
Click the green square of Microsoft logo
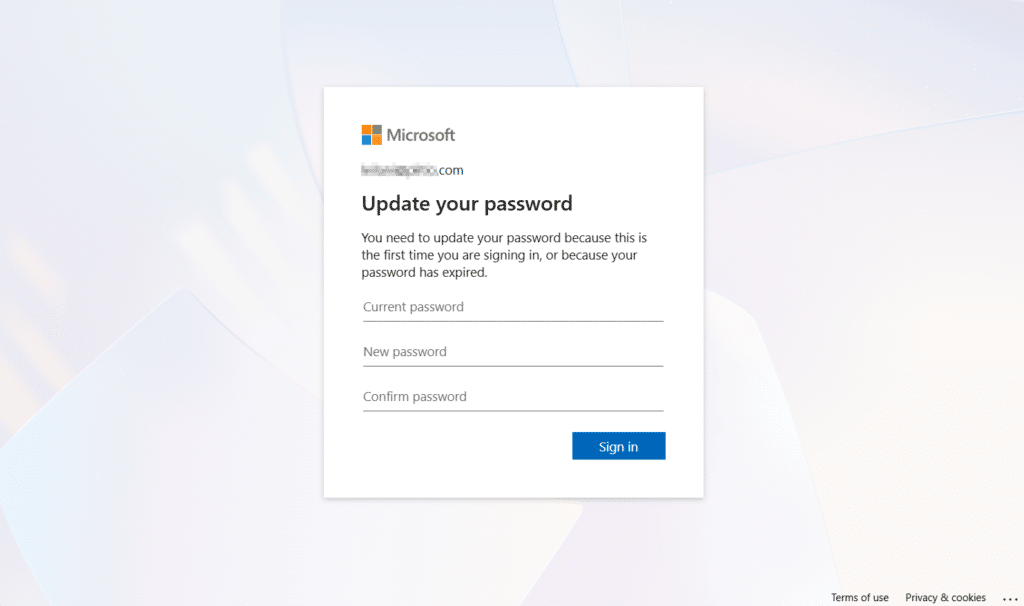click(377, 129)
